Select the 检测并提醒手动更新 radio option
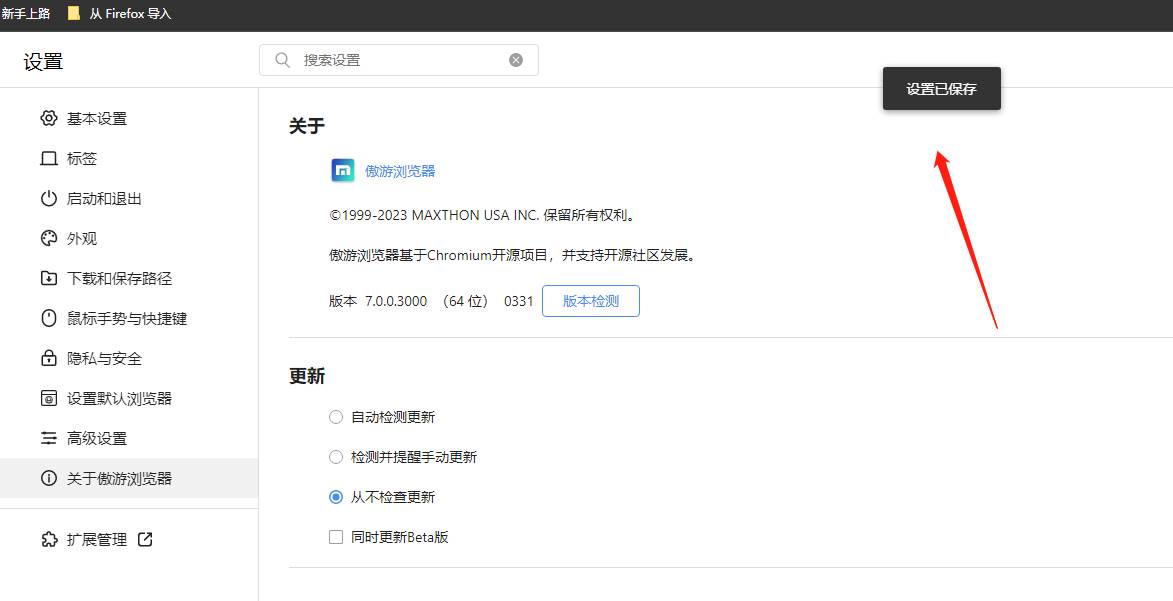This screenshot has width=1173, height=601. tap(336, 457)
